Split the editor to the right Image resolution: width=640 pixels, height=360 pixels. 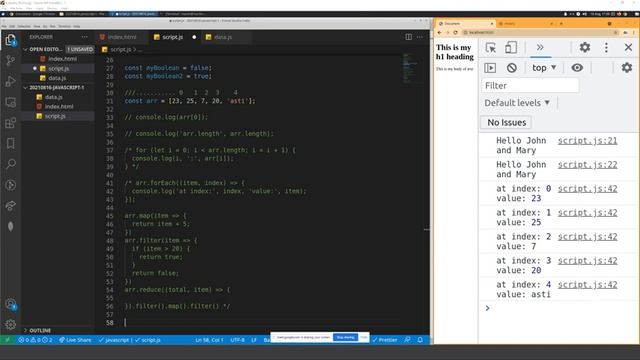pyautogui.click(x=409, y=37)
